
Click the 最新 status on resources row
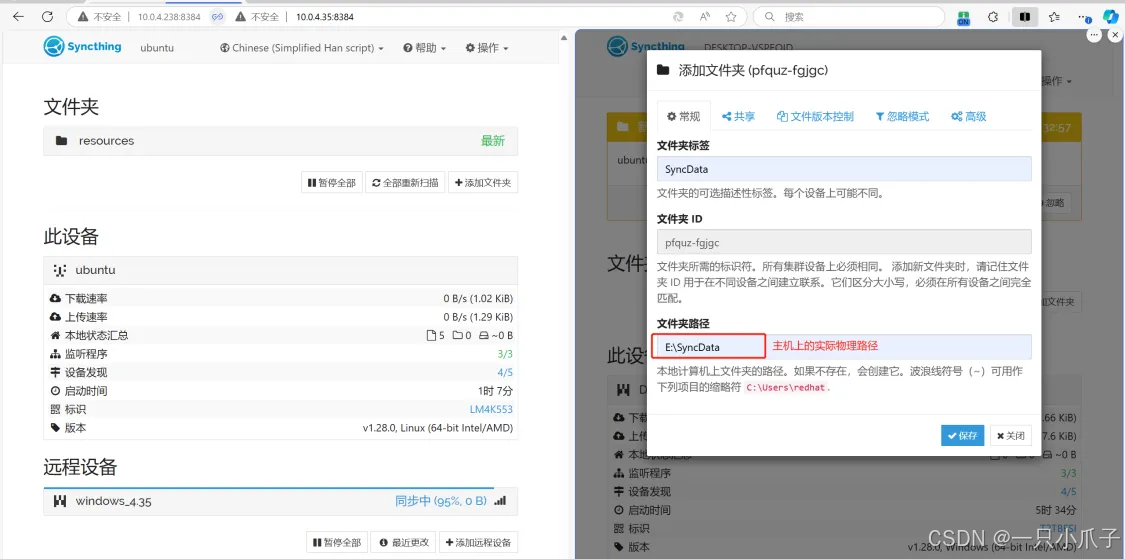[x=493, y=141]
